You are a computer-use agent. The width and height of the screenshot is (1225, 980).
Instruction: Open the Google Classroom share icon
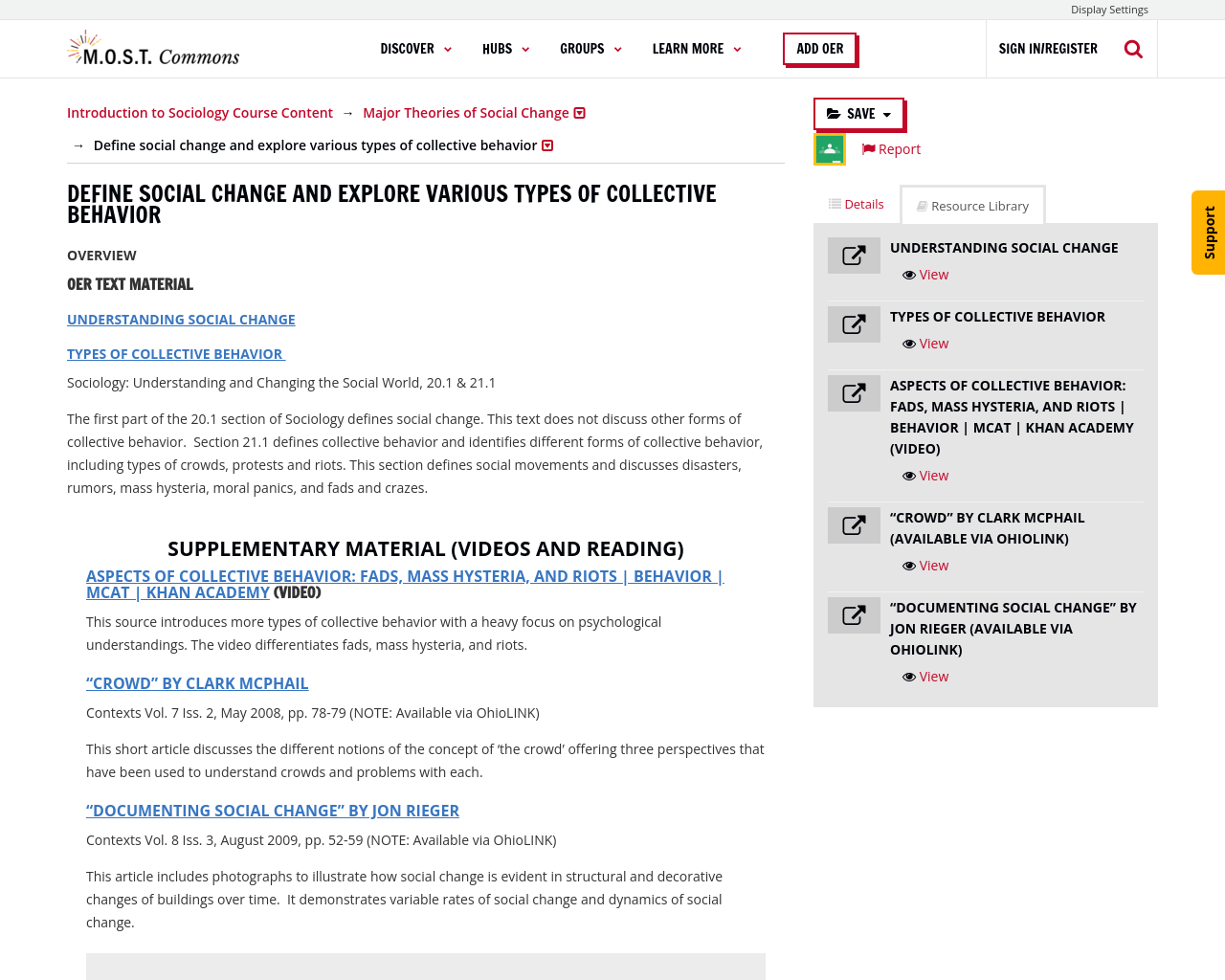[x=830, y=149]
